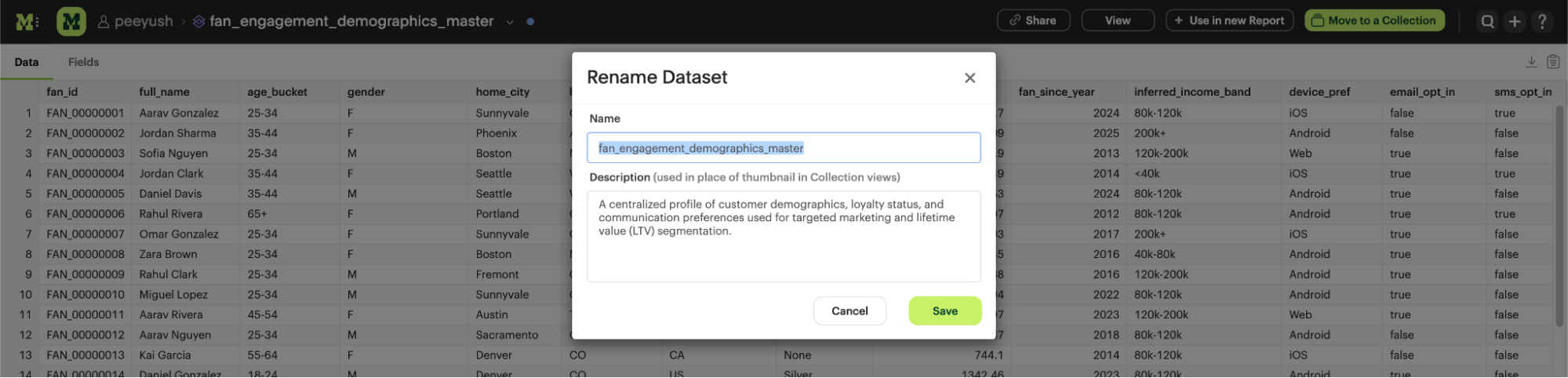
Task: Close the Rename Dataset dialog
Action: pos(970,78)
